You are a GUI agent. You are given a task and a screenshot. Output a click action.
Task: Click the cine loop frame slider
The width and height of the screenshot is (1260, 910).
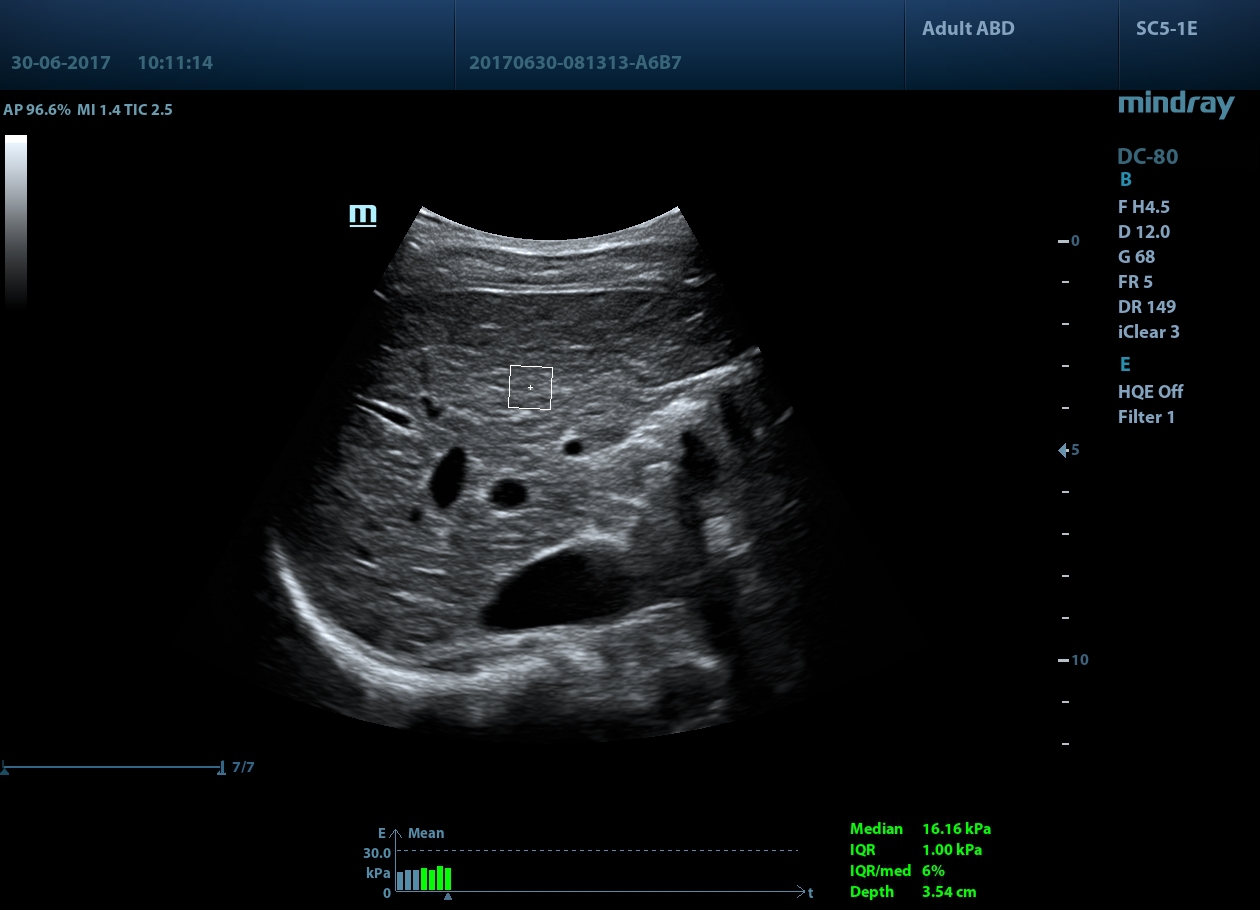point(113,768)
